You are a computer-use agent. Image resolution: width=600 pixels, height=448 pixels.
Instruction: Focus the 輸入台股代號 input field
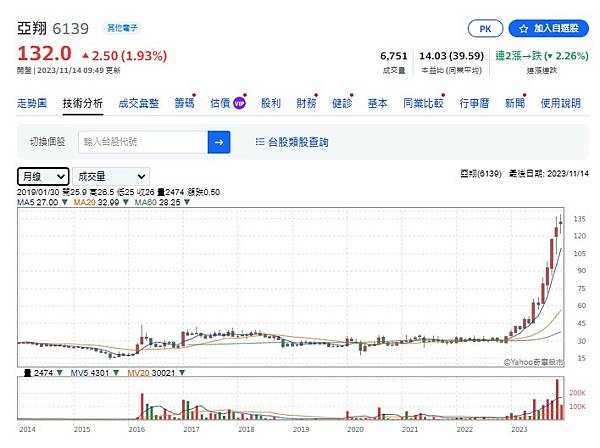[143, 142]
